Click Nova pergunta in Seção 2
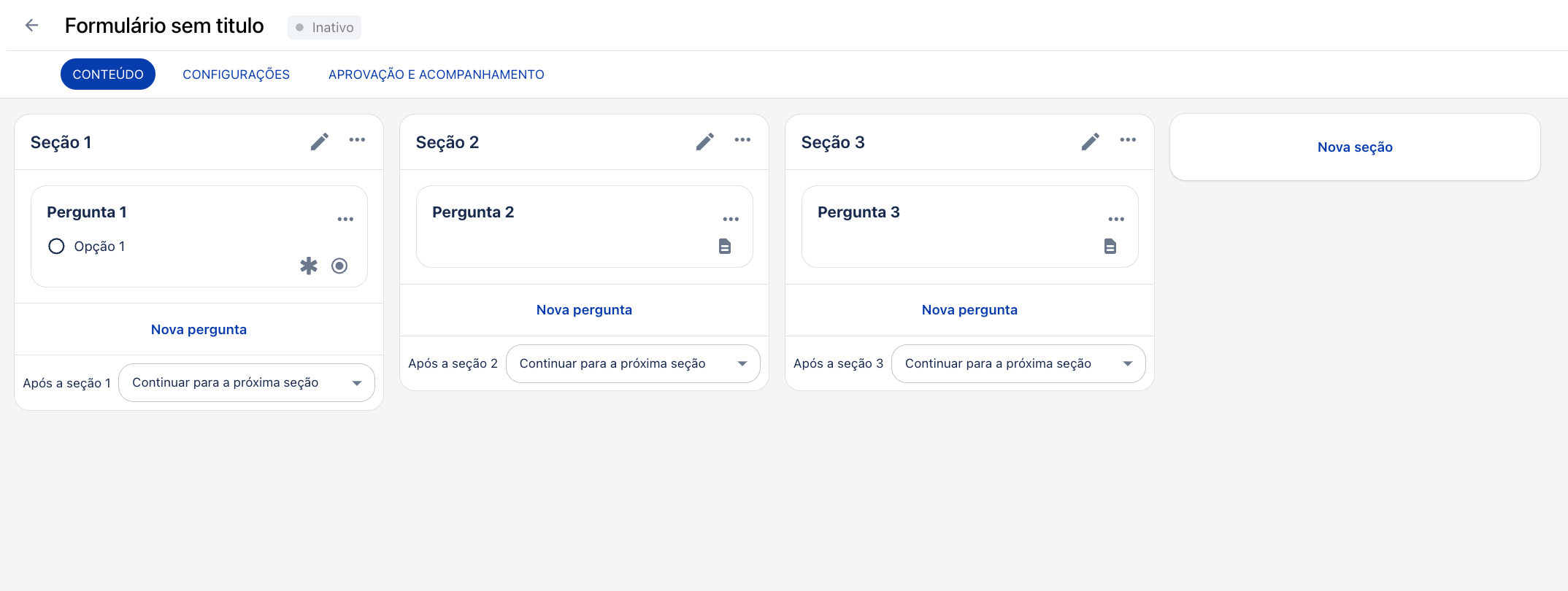1568x591 pixels. (x=584, y=310)
